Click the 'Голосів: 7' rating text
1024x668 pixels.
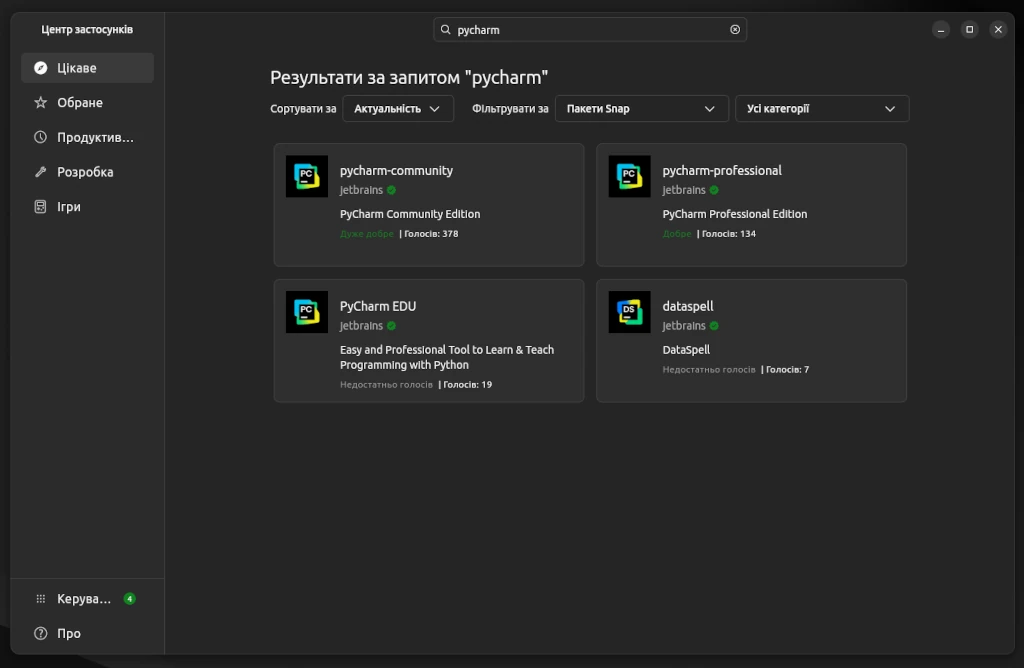point(787,370)
